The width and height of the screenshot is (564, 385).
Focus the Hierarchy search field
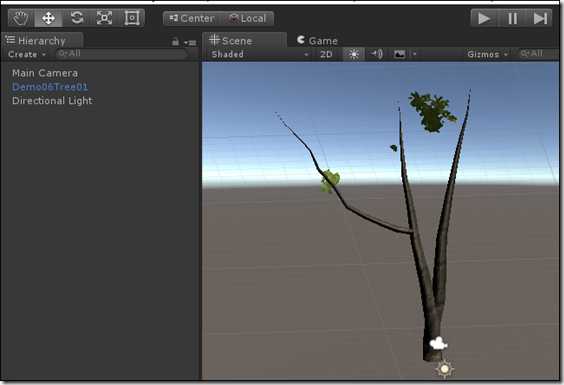click(122, 54)
